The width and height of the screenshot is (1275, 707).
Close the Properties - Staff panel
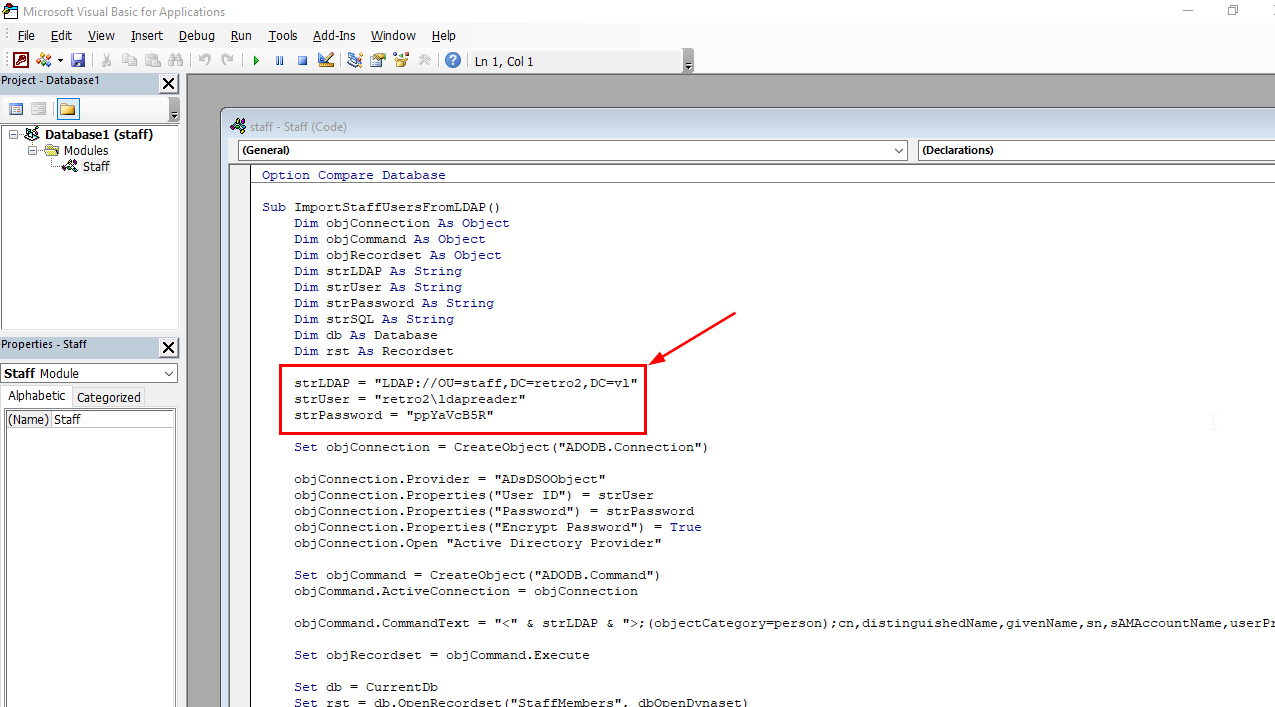tap(168, 347)
